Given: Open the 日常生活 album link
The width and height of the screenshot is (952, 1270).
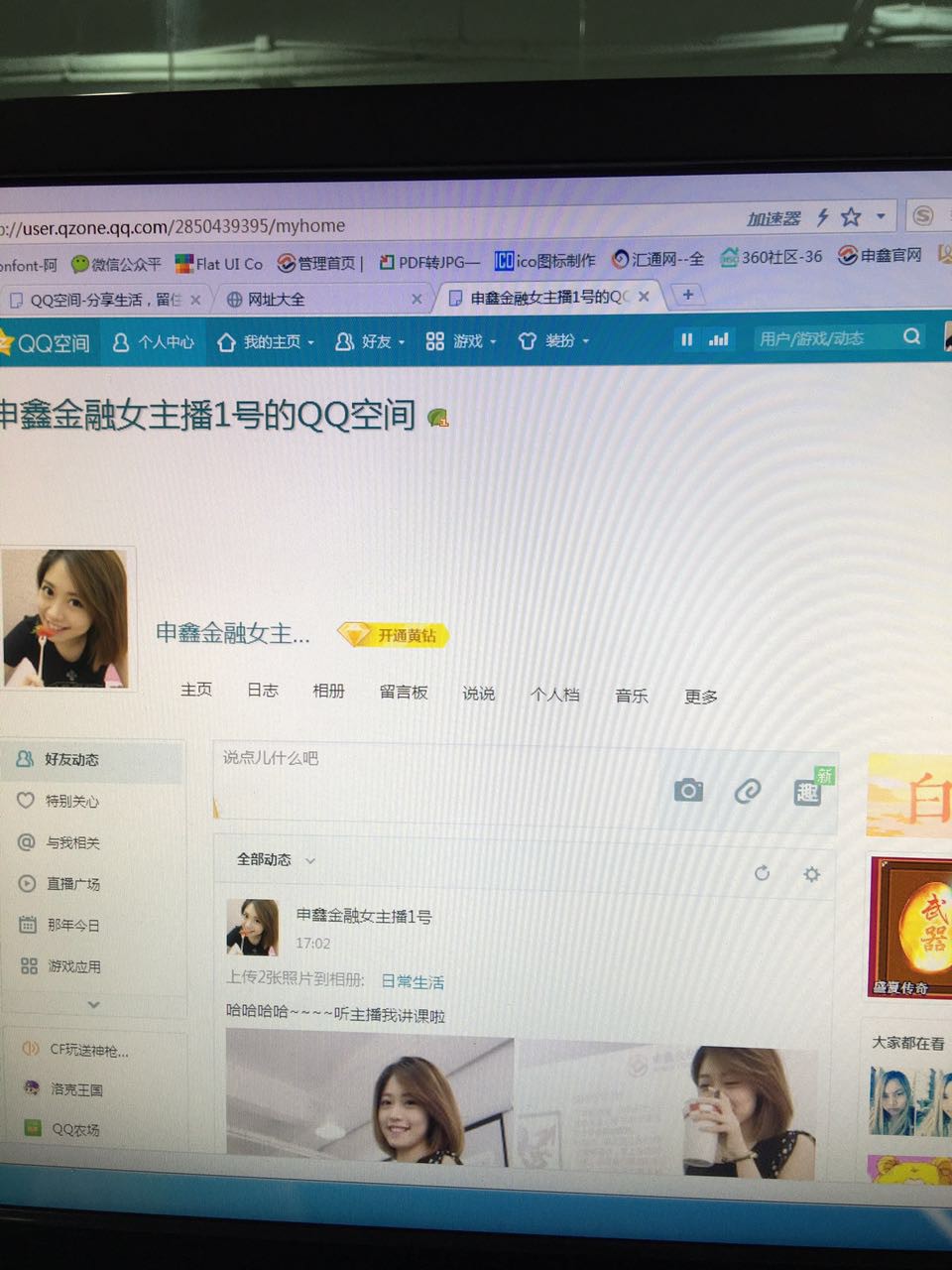Looking at the screenshot, I should pos(413,982).
